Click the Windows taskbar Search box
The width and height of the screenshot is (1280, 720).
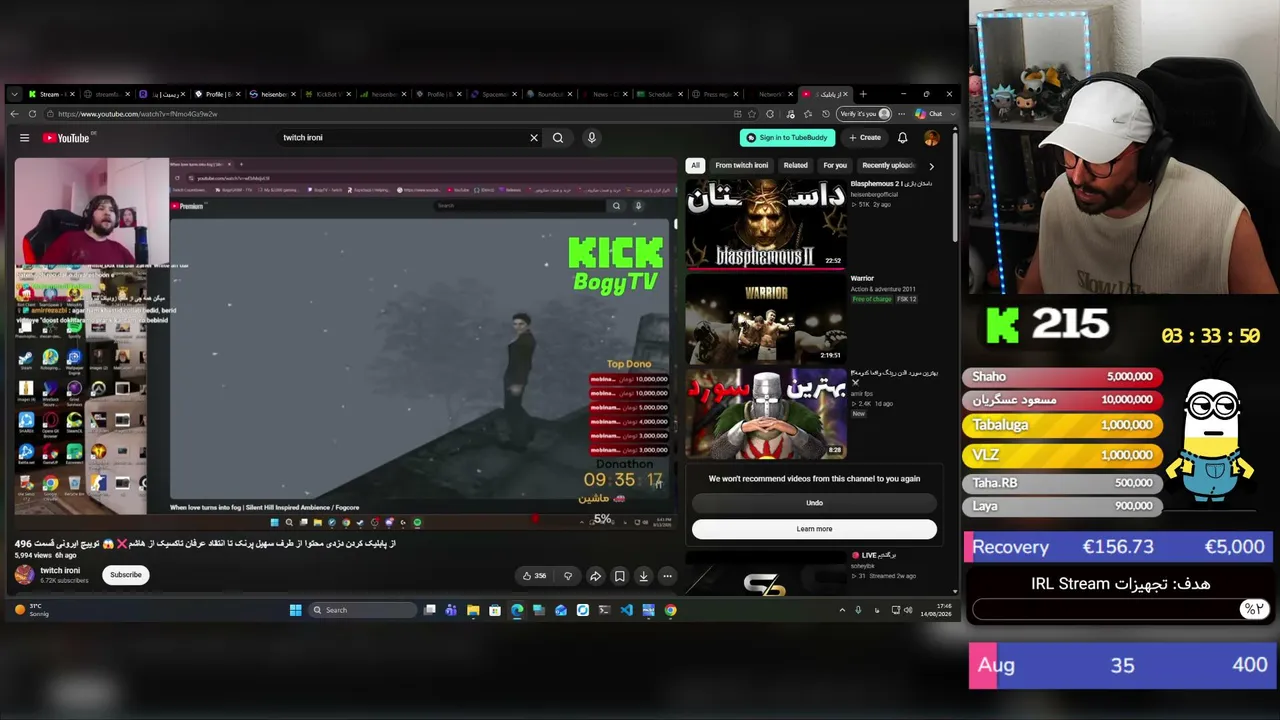pos(362,610)
